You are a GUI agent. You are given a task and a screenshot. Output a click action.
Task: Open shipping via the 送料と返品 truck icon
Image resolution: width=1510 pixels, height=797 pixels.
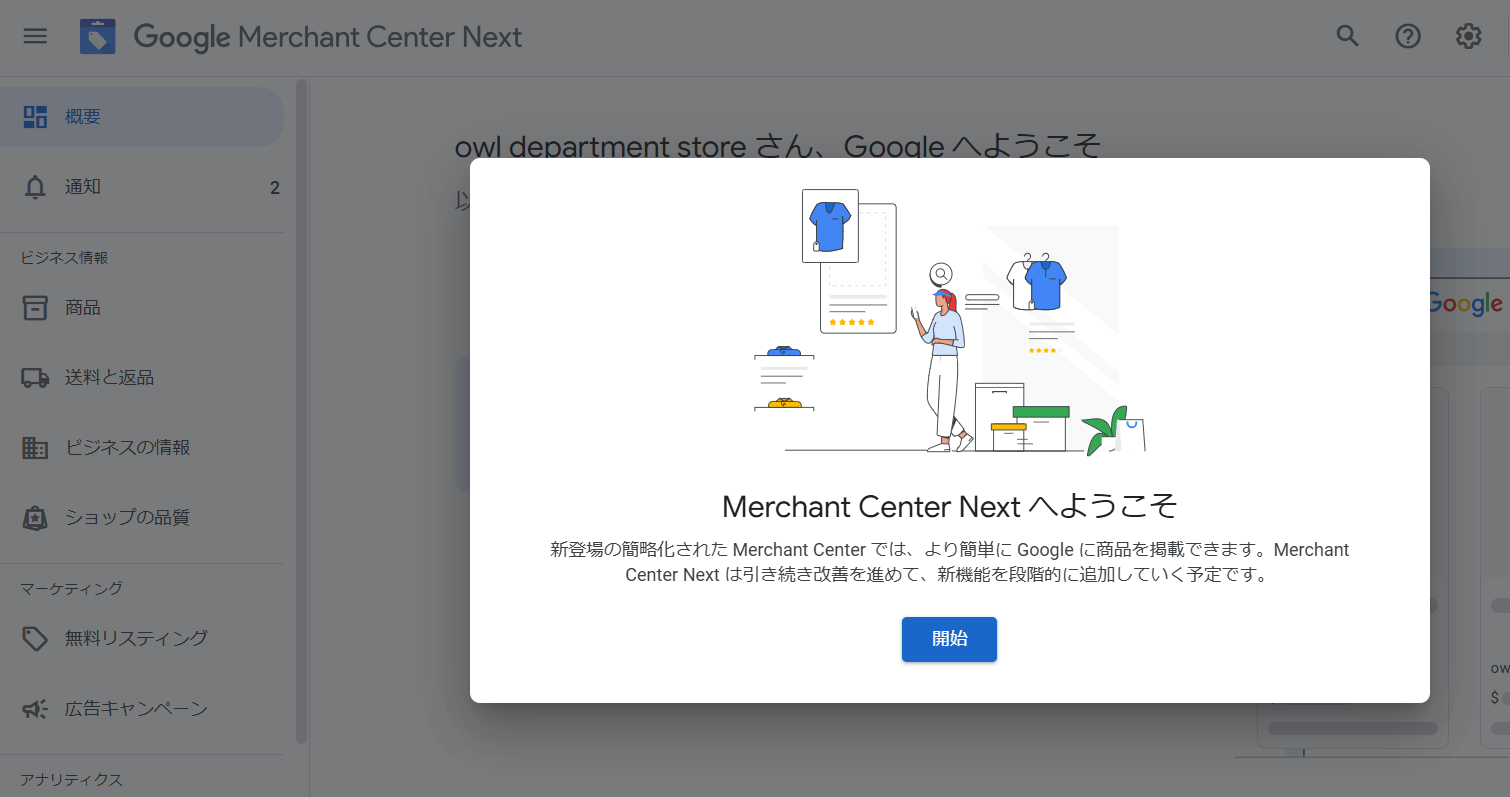35,377
